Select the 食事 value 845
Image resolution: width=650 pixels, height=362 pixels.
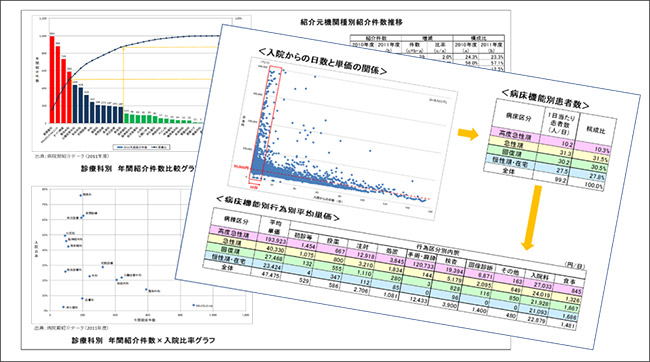[575, 292]
